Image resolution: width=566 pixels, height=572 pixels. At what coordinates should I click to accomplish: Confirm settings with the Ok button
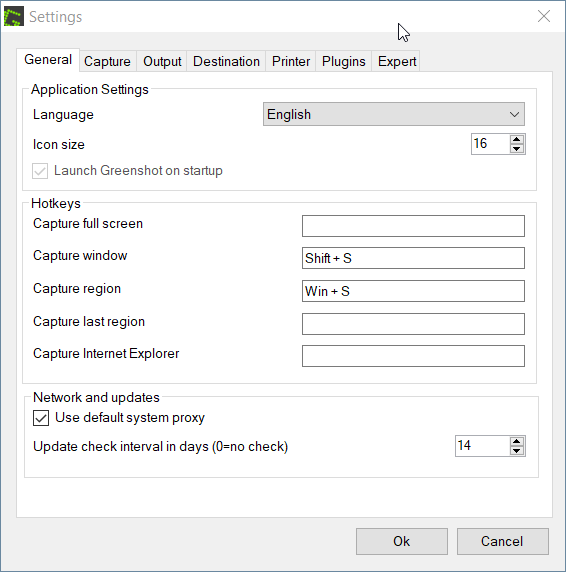pos(402,541)
